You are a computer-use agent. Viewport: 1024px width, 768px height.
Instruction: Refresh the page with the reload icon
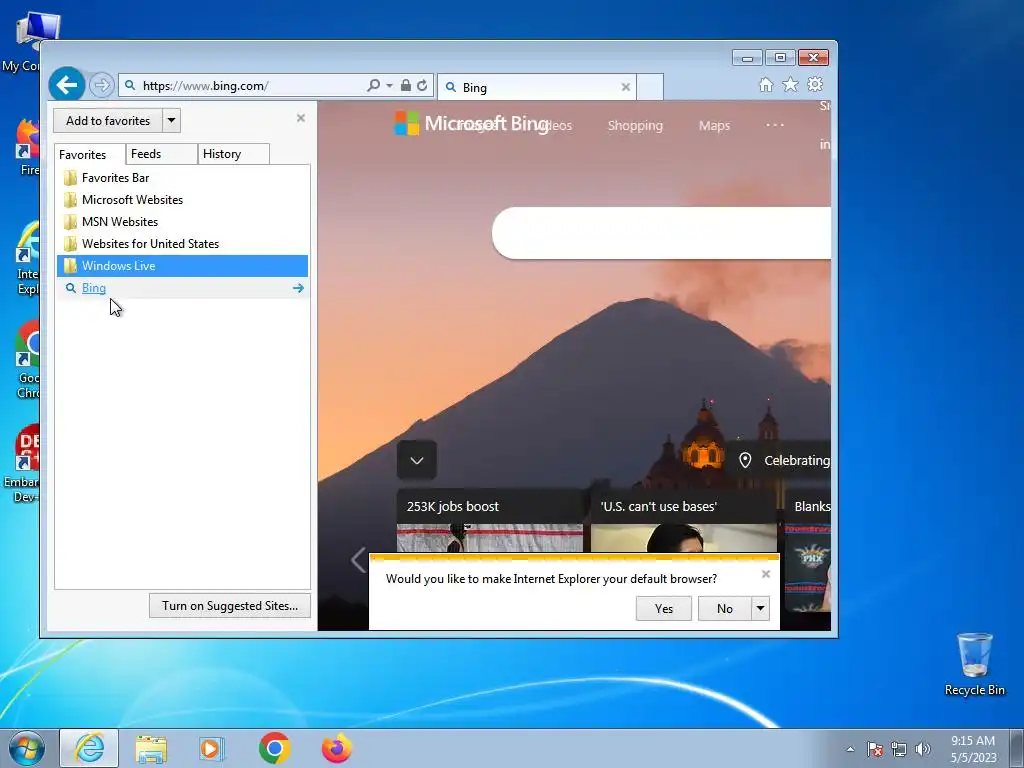coord(422,86)
